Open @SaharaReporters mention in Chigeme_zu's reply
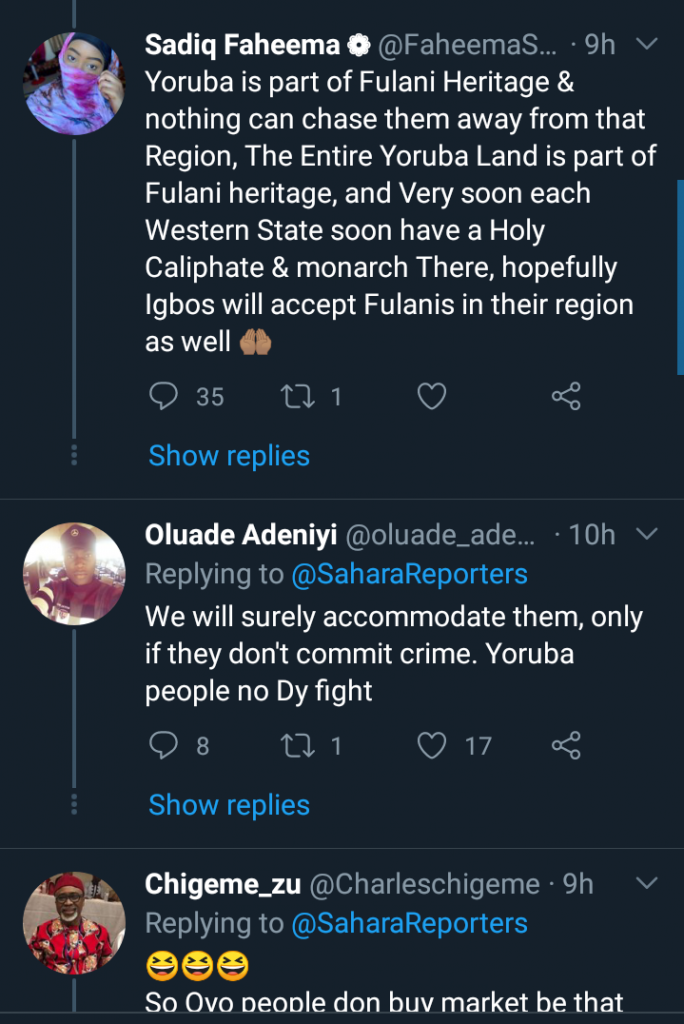The image size is (684, 1024). click(409, 924)
